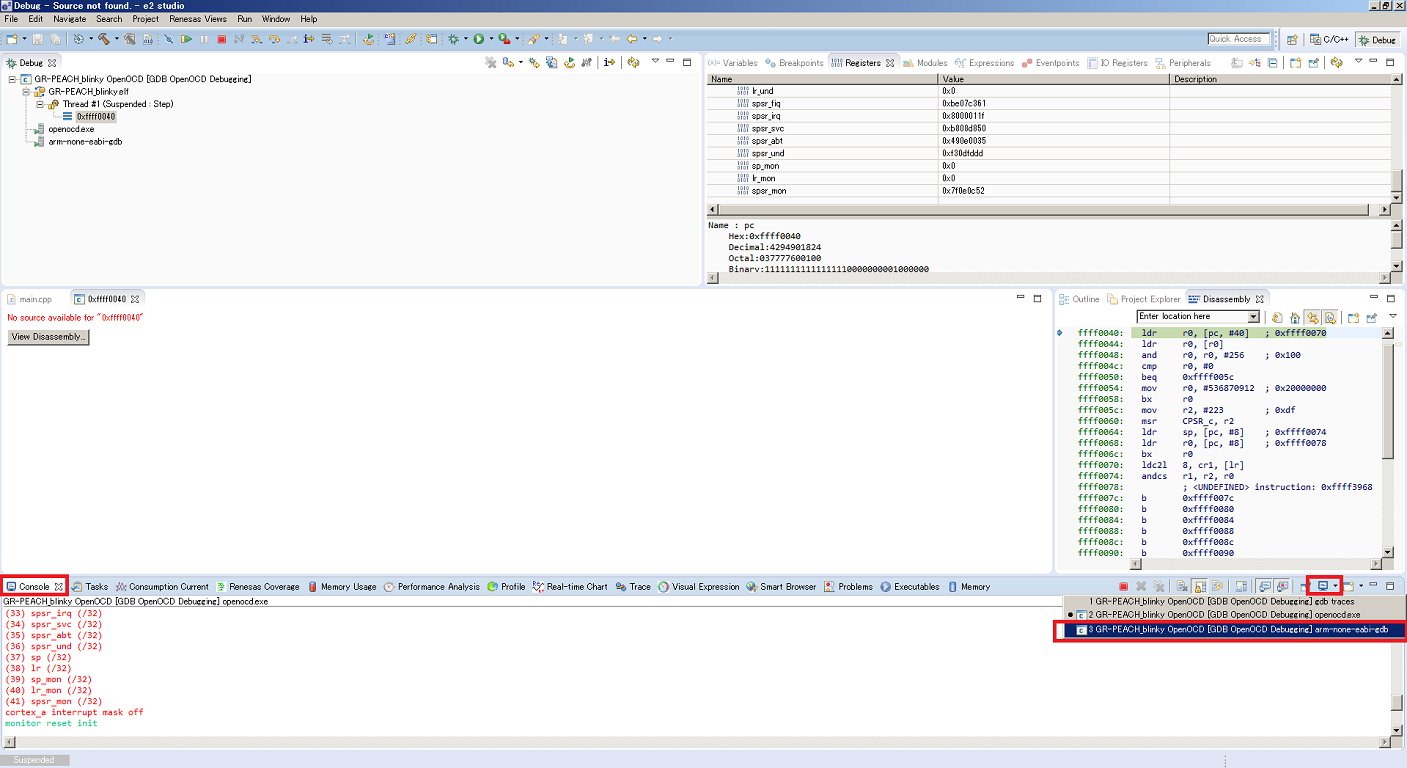
Task: Open the Real-time Chart tab
Action: pyautogui.click(x=570, y=587)
